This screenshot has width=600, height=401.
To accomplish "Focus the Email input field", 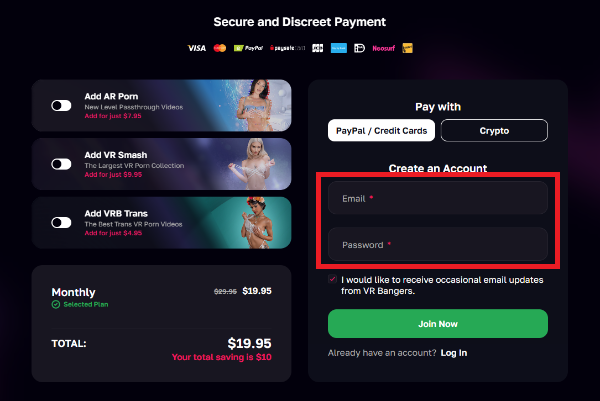I will coord(438,199).
